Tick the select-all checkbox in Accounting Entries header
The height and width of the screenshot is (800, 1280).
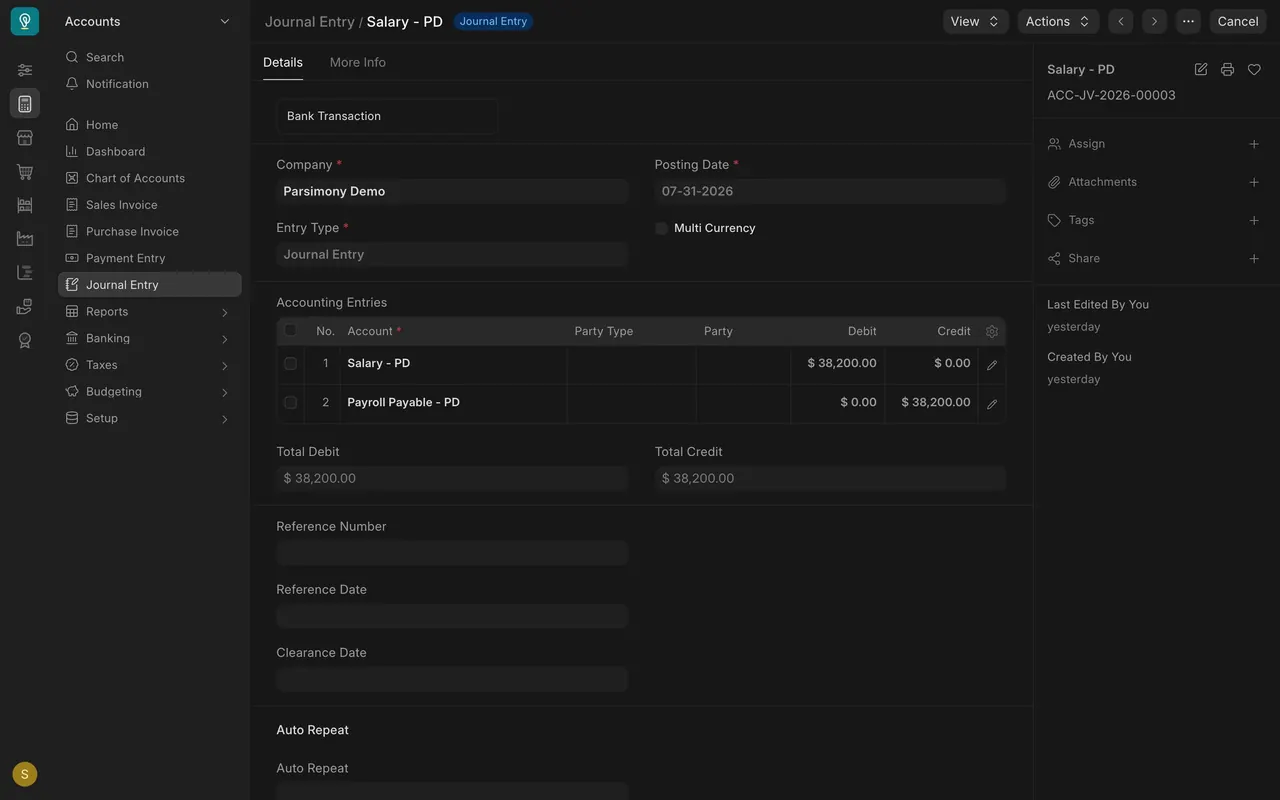pyautogui.click(x=290, y=330)
